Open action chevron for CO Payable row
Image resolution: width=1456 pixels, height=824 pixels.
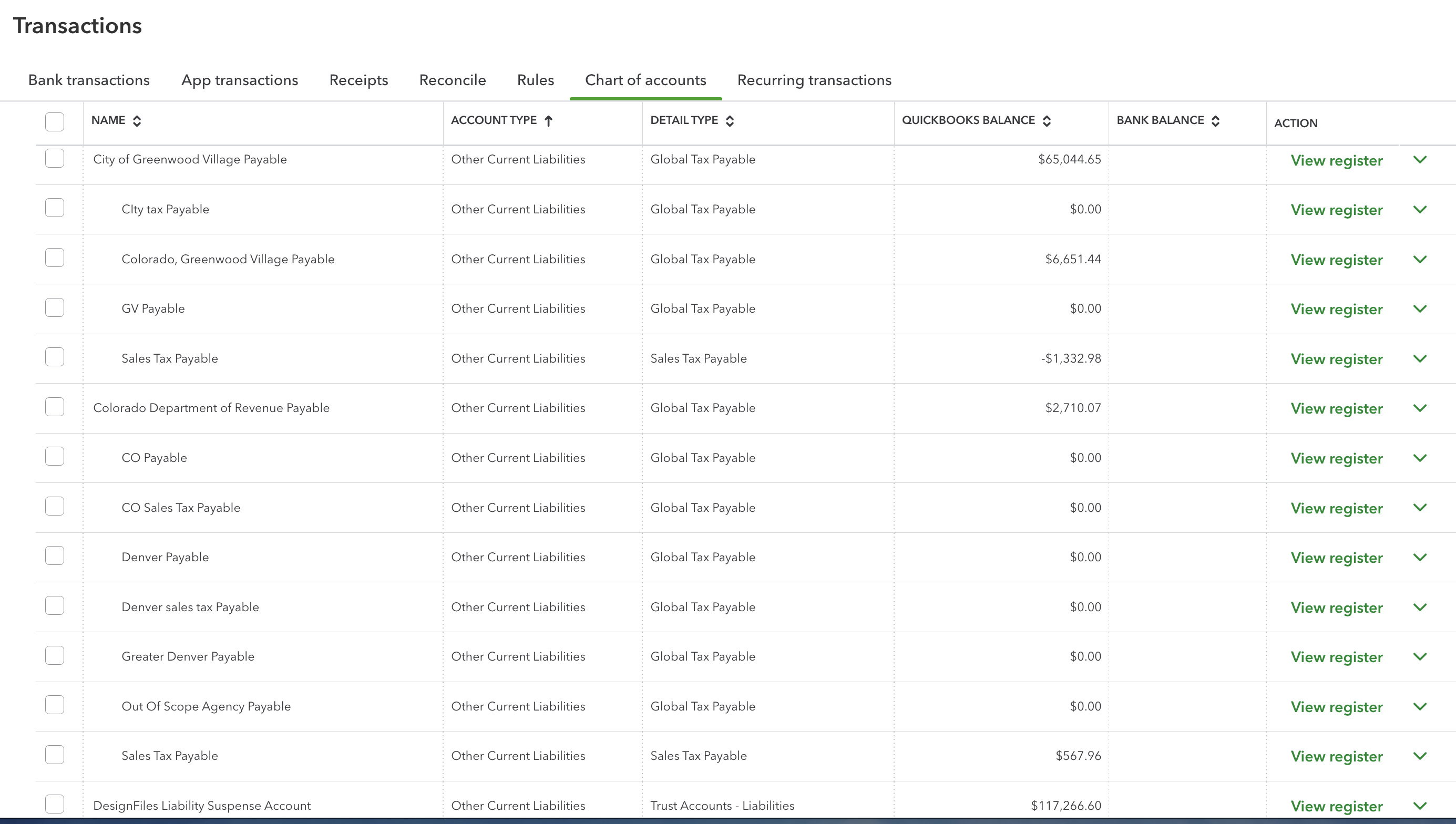pyautogui.click(x=1420, y=458)
